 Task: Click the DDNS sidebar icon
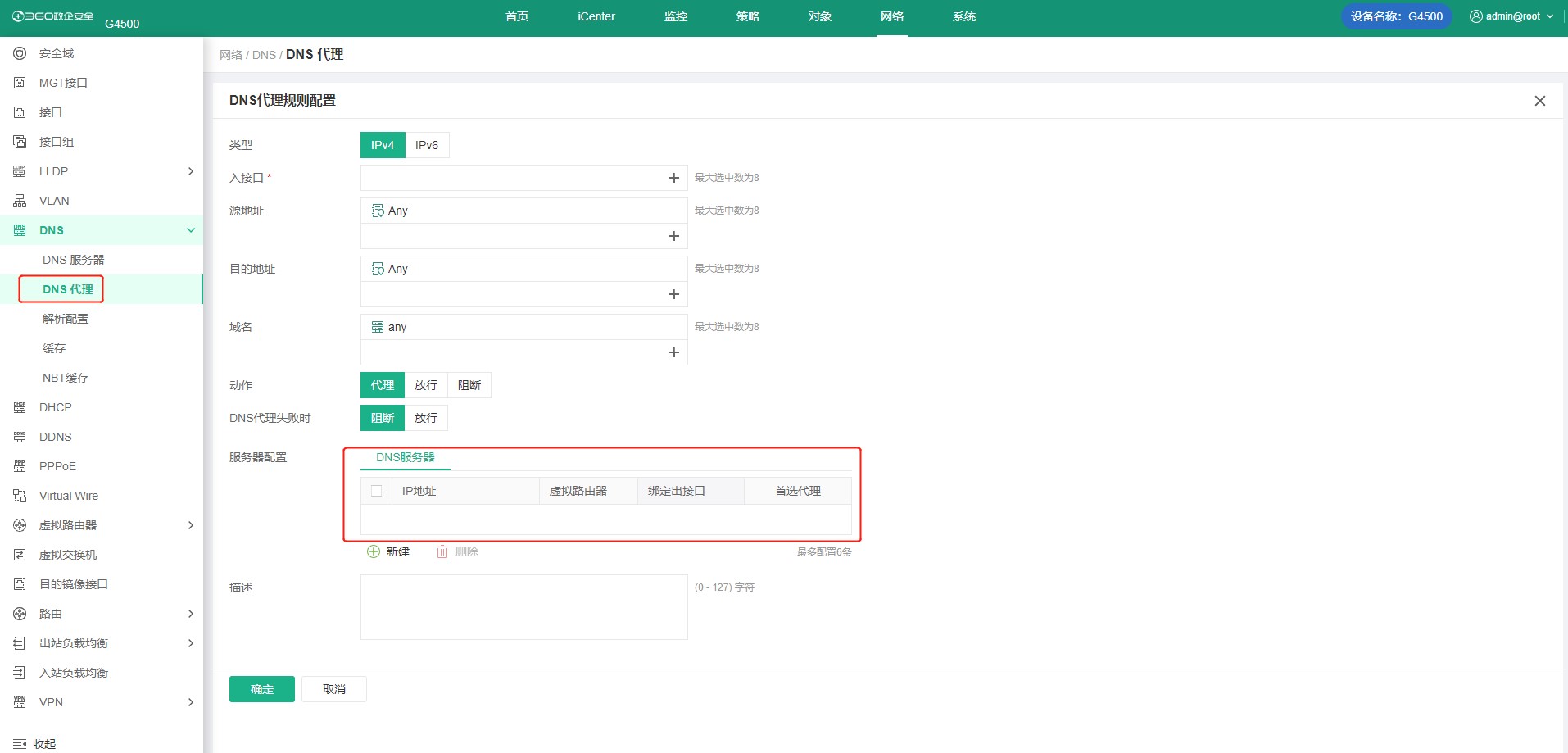point(20,437)
